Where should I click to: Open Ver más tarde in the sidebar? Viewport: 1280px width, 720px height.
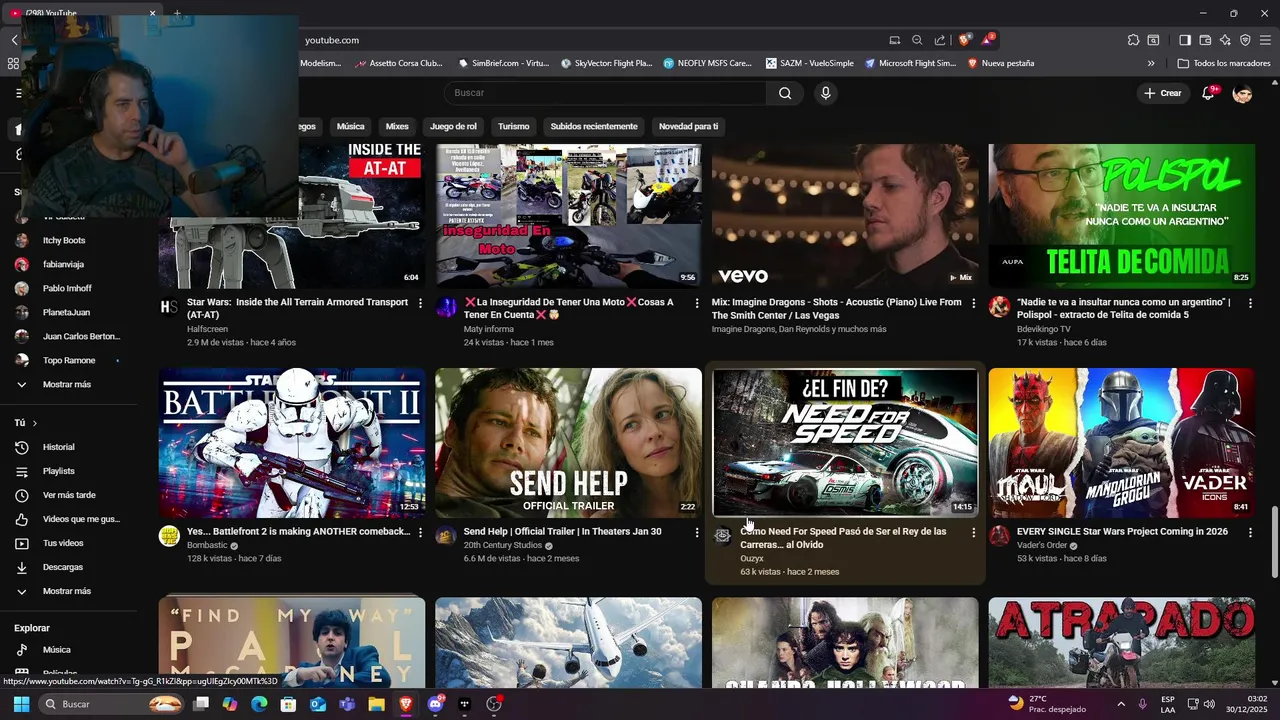click(x=68, y=495)
